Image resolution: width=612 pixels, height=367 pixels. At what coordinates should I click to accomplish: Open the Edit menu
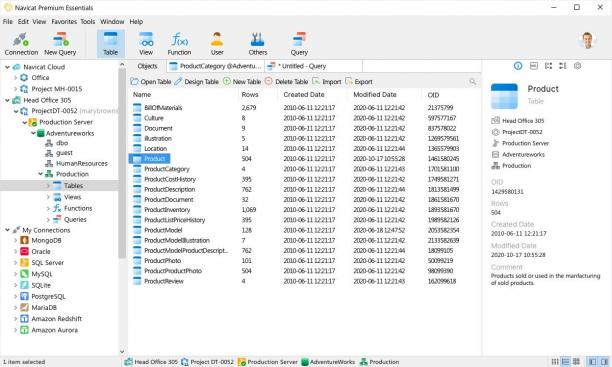click(23, 21)
